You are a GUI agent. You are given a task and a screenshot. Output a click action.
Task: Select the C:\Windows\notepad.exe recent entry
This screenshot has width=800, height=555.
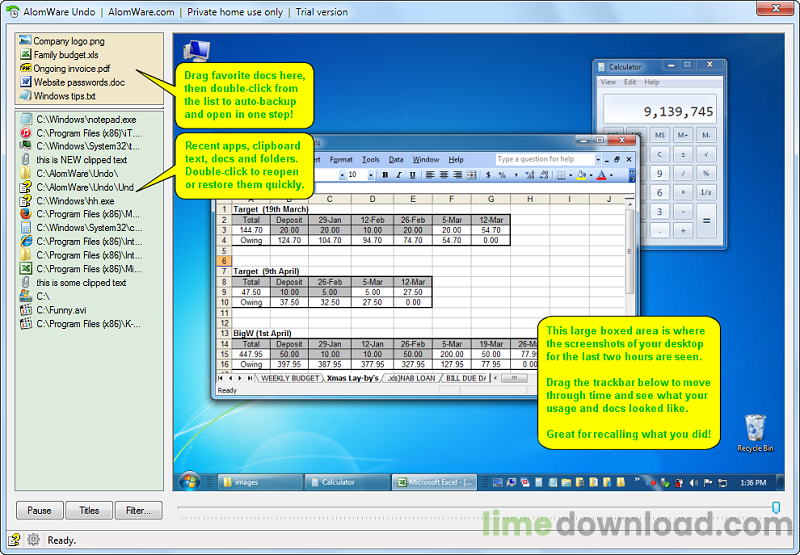point(78,119)
